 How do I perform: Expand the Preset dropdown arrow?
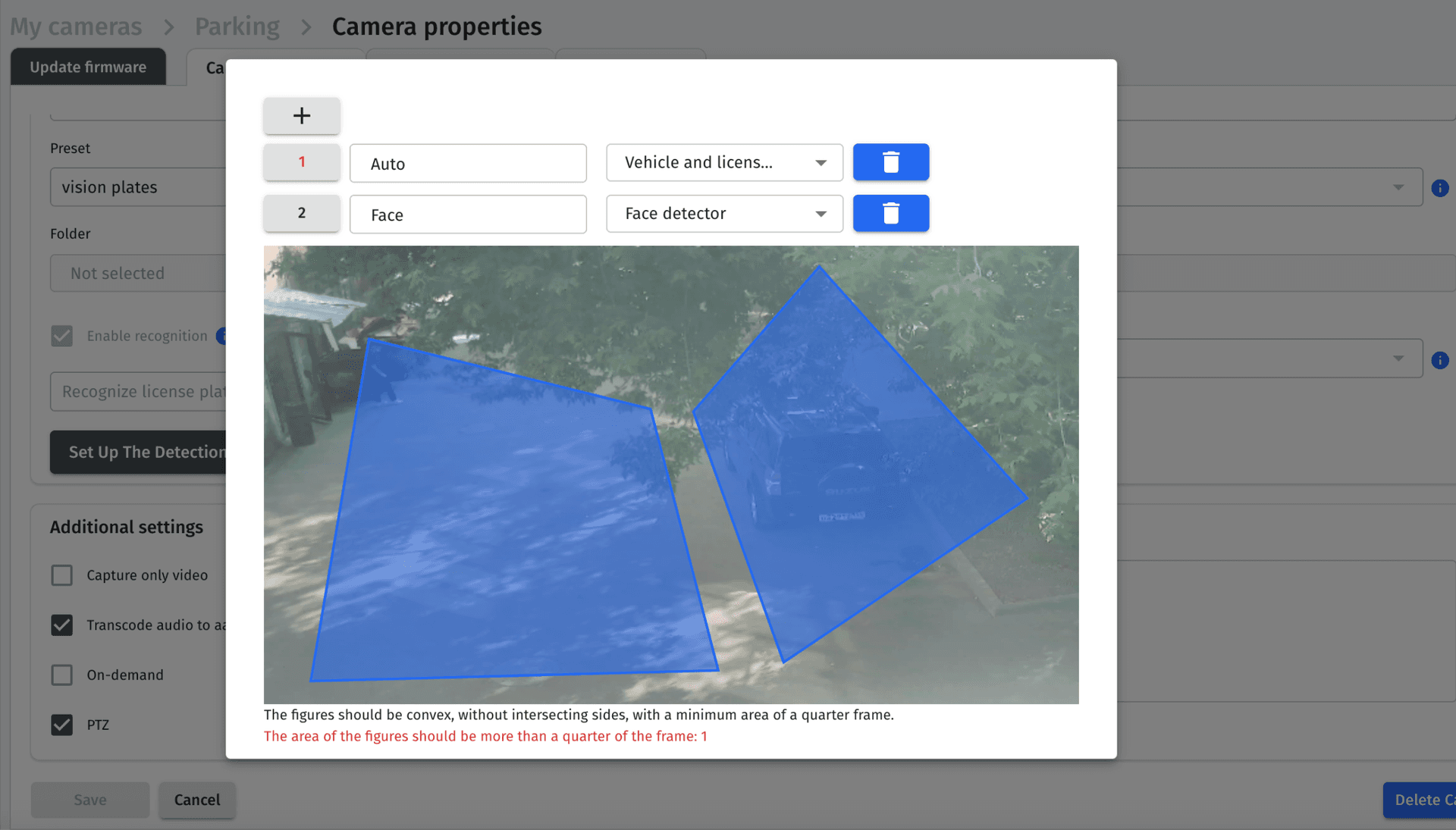[x=1398, y=188]
